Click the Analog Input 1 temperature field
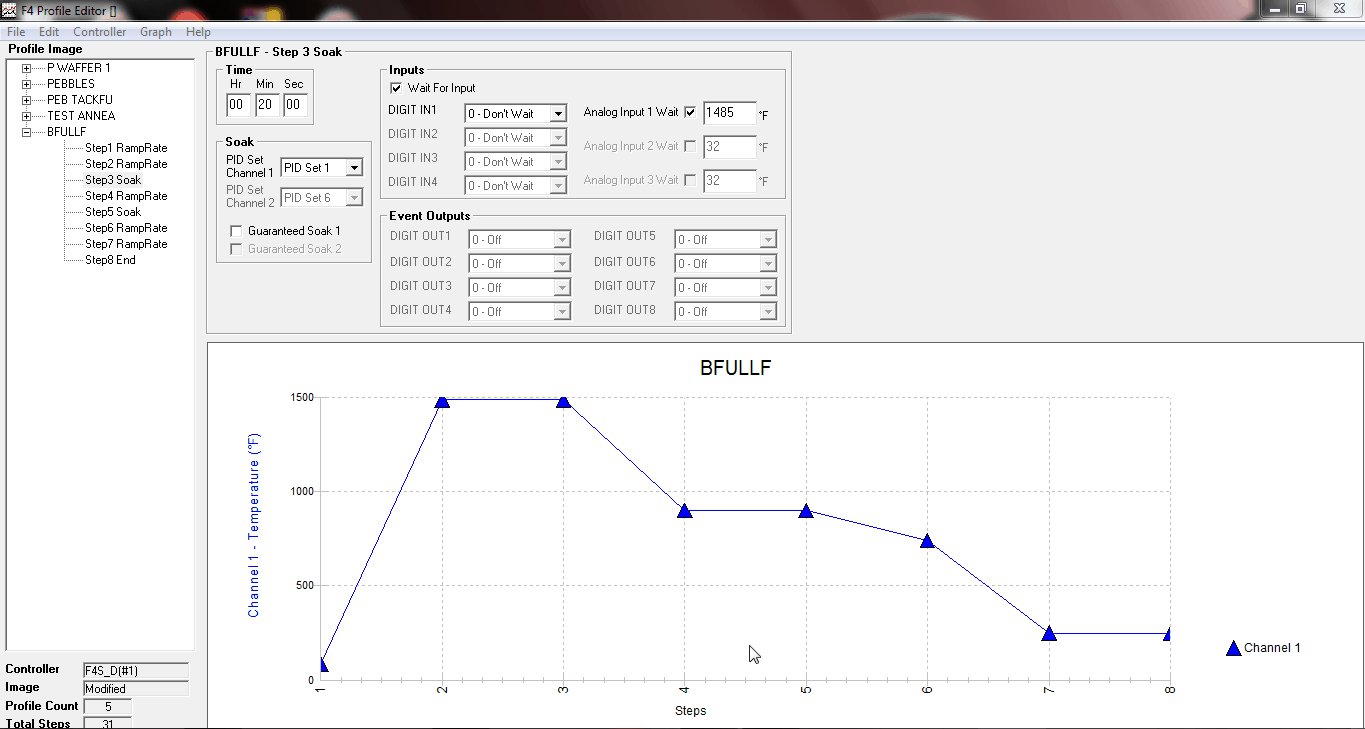Screen dimensions: 1365x729 tap(729, 113)
